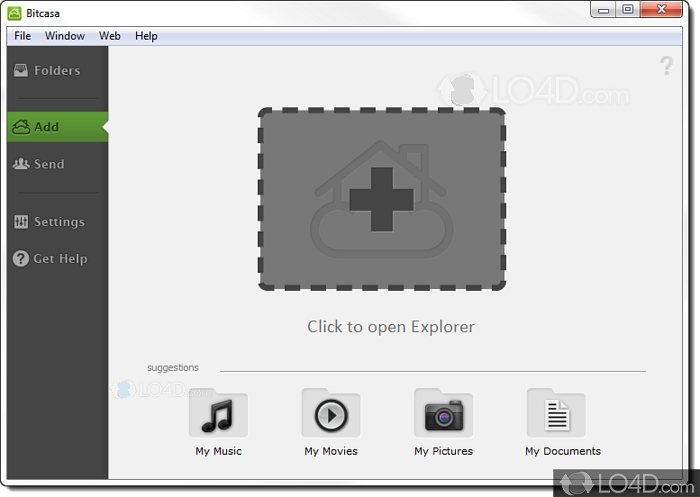Screen dimensions: 700x497
Task: Click the My Pictures label
Action: (443, 451)
